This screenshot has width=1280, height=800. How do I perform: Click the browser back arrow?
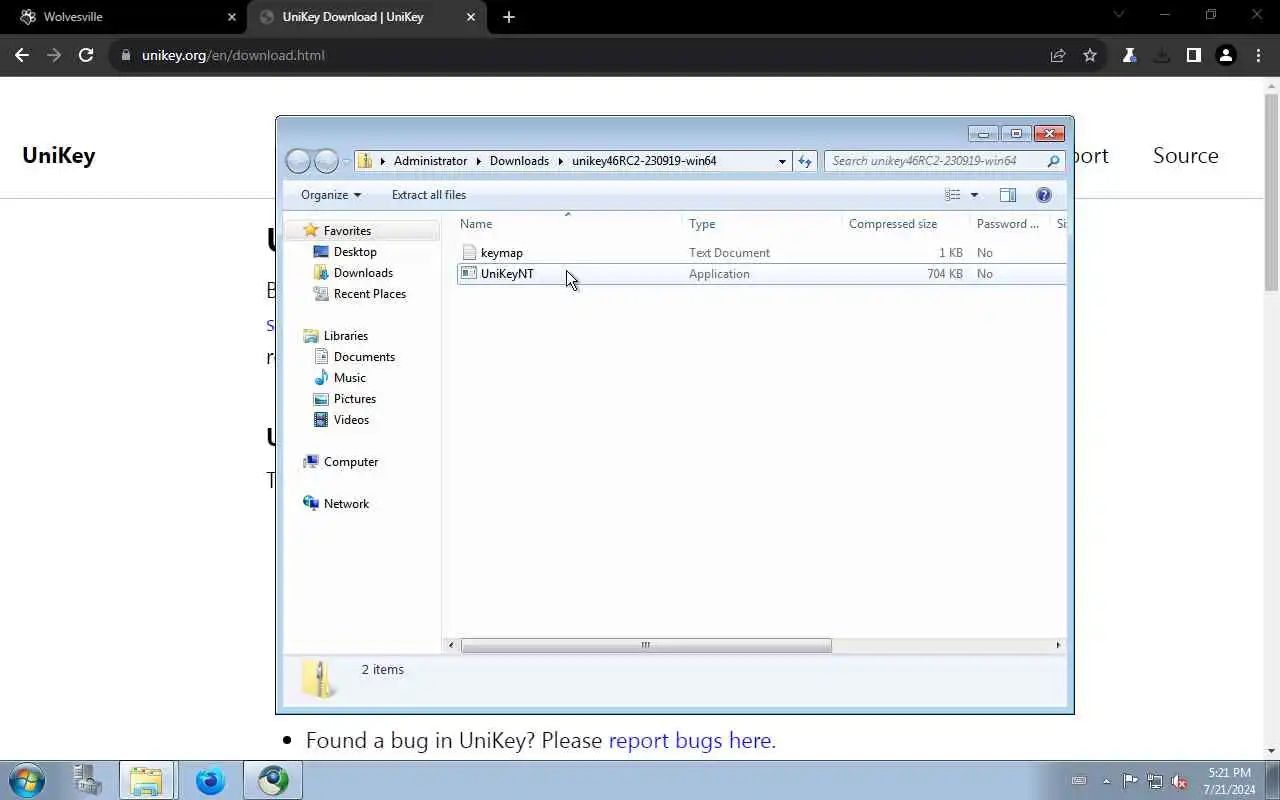[22, 55]
